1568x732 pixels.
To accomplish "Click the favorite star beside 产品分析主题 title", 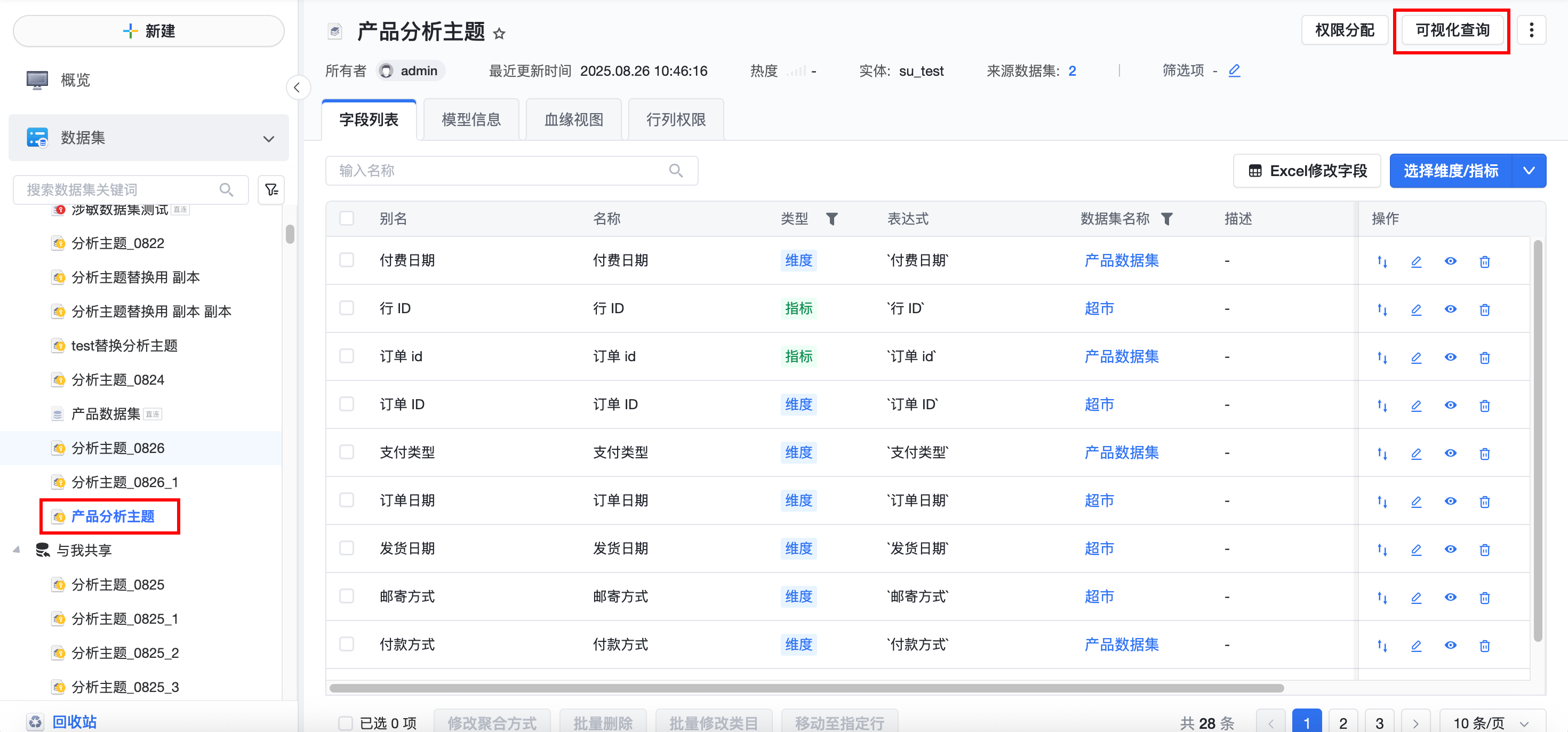I will click(499, 34).
